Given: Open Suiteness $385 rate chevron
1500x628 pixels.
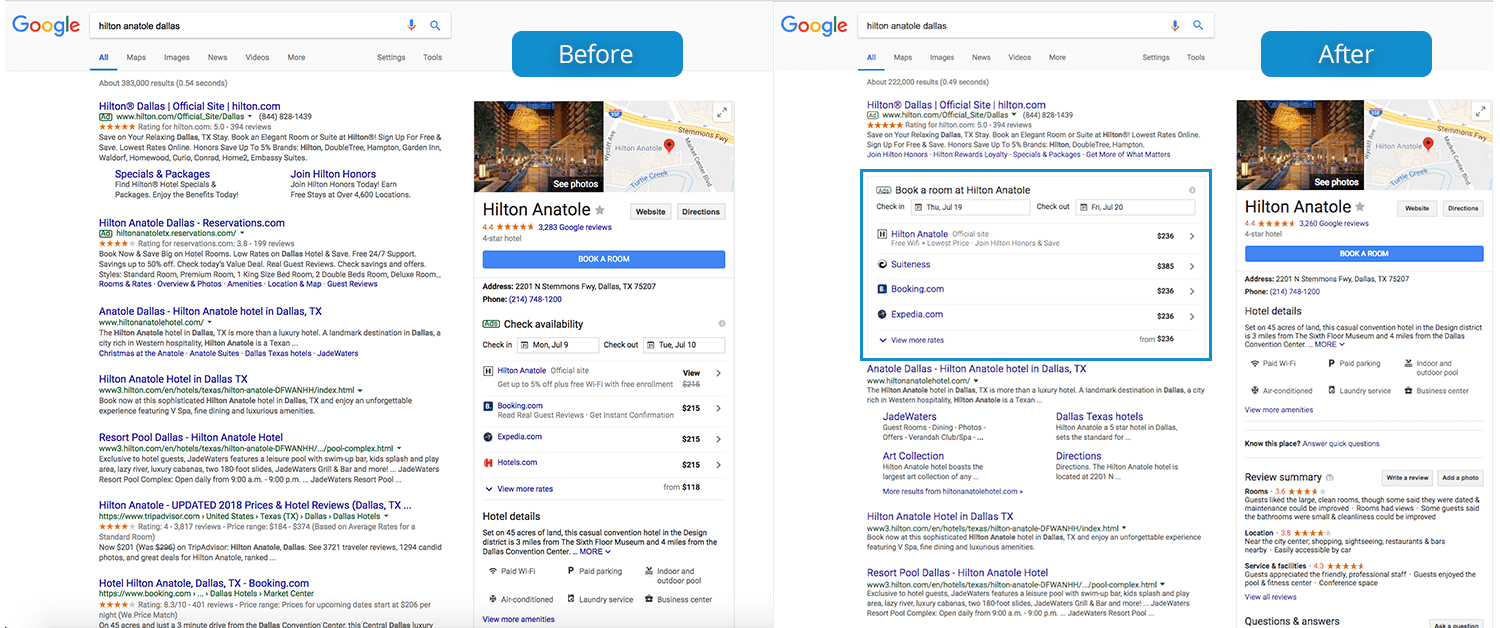Looking at the screenshot, I should point(1192,266).
